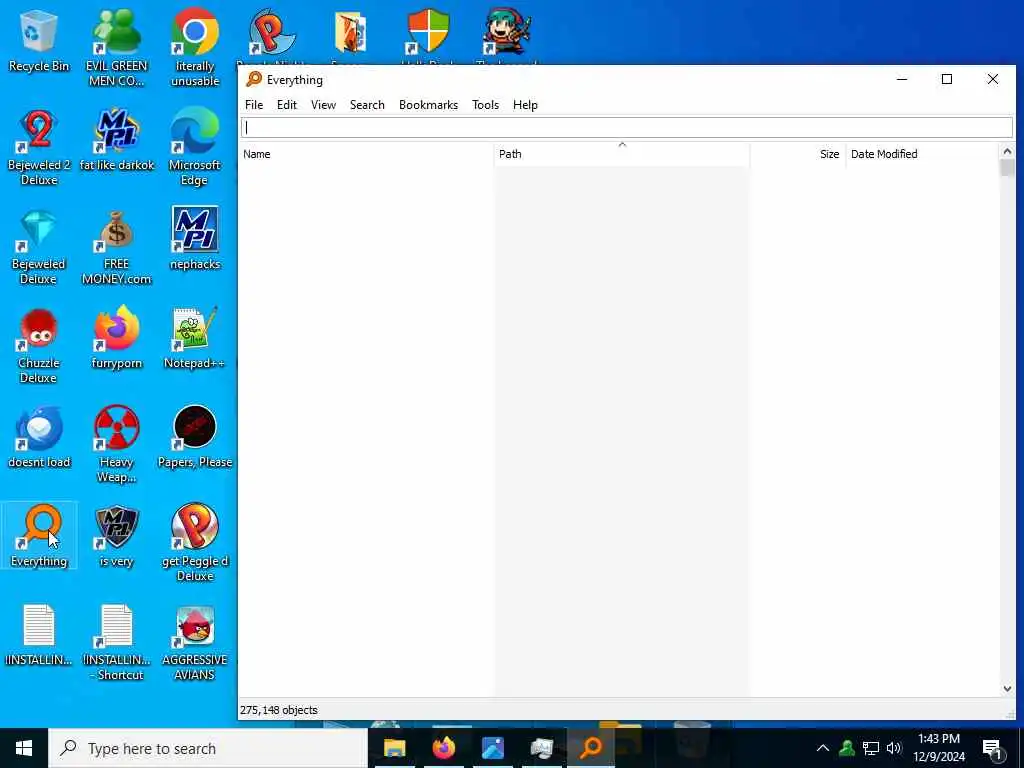Image resolution: width=1024 pixels, height=768 pixels.
Task: Open the Help menu
Action: 525,104
